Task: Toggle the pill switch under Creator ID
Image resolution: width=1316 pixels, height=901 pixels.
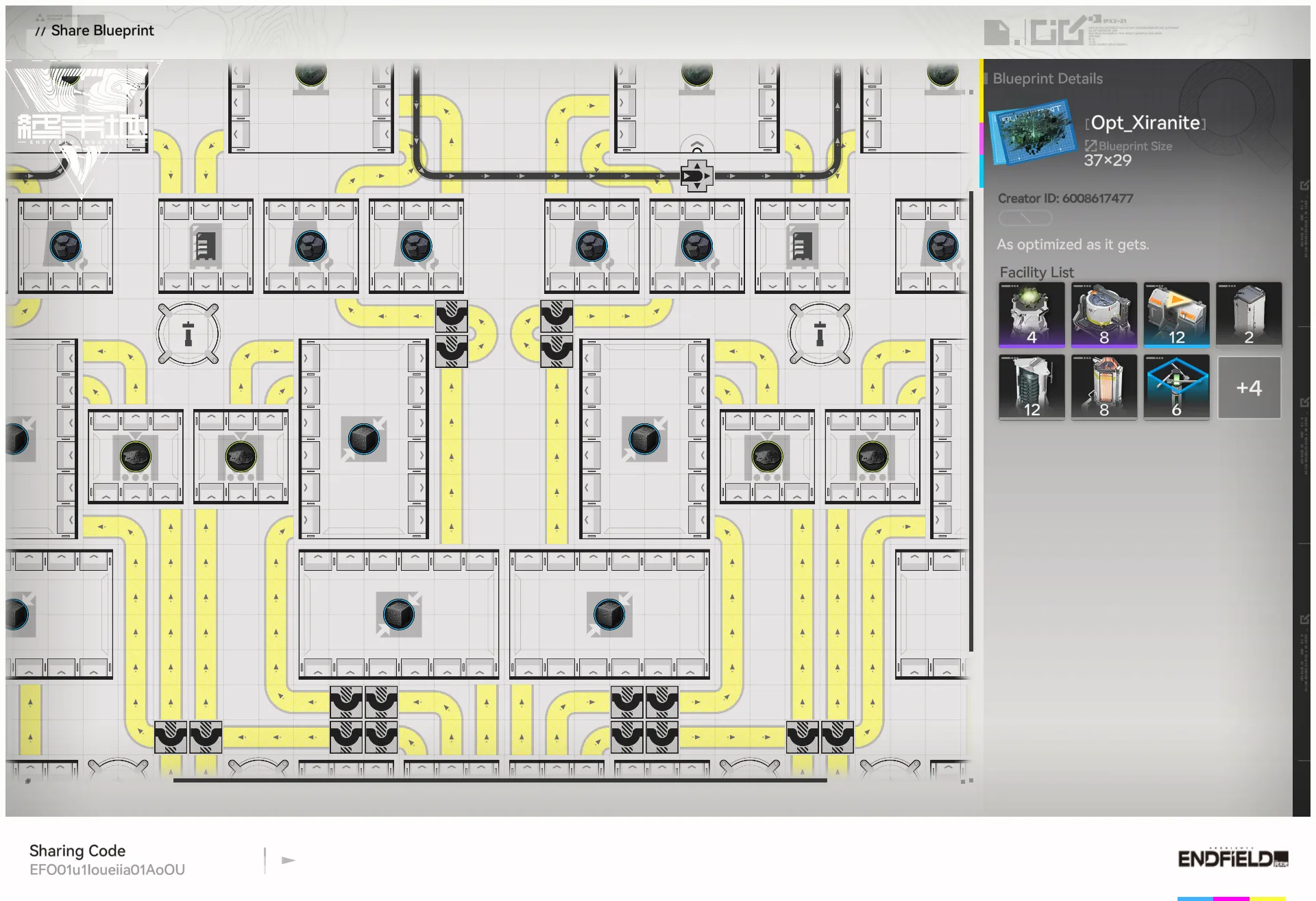Action: (x=1025, y=218)
